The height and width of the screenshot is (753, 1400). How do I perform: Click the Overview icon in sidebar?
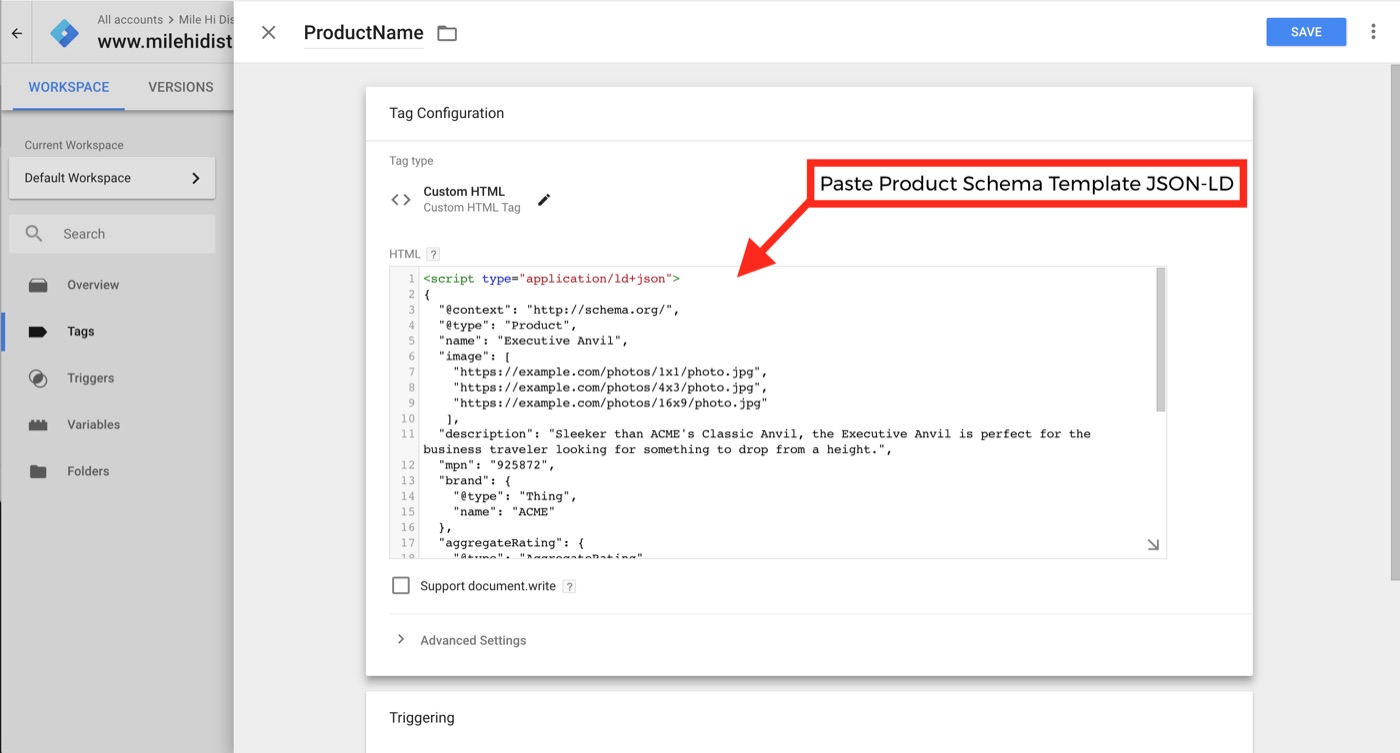(x=38, y=285)
